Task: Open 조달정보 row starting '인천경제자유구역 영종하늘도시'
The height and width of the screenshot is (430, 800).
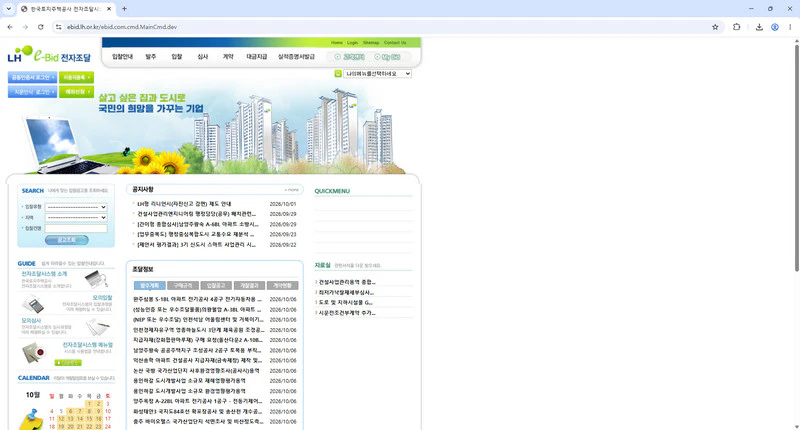Action: [198, 330]
